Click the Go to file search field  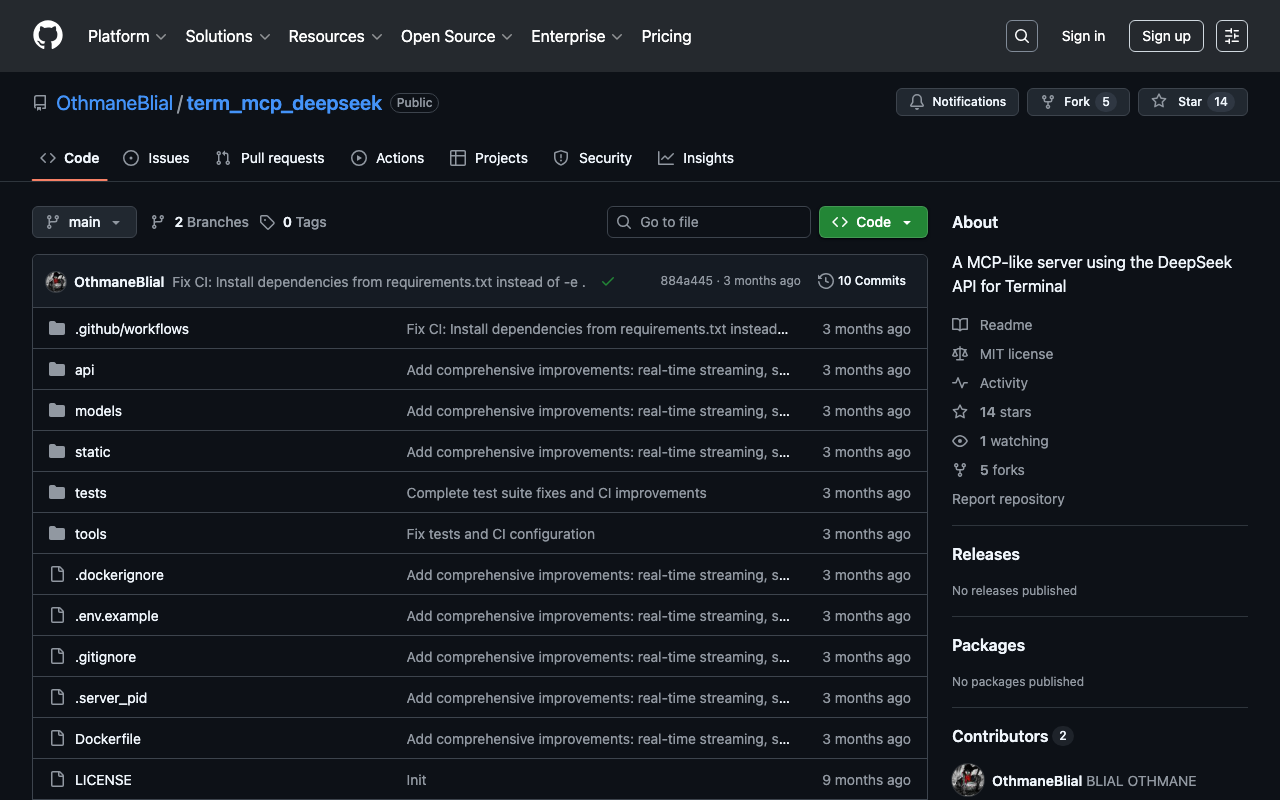coord(709,222)
